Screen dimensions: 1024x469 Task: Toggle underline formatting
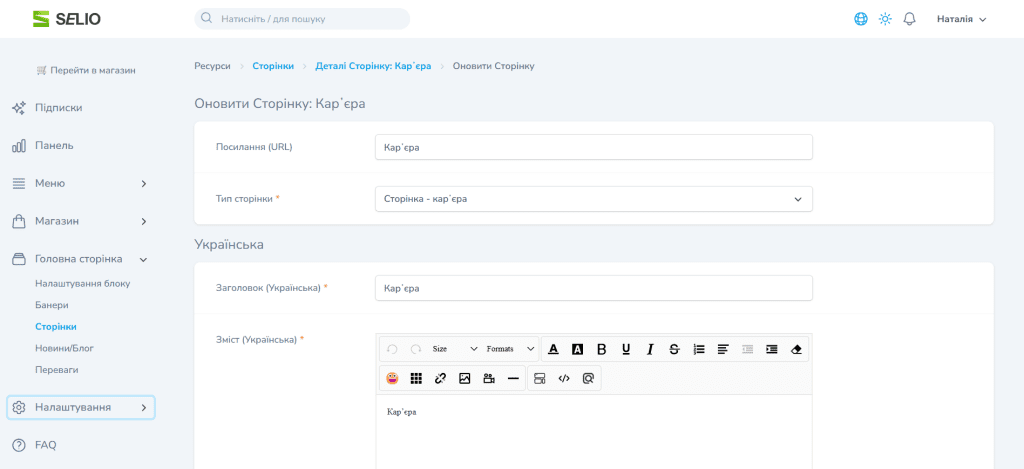[626, 349]
